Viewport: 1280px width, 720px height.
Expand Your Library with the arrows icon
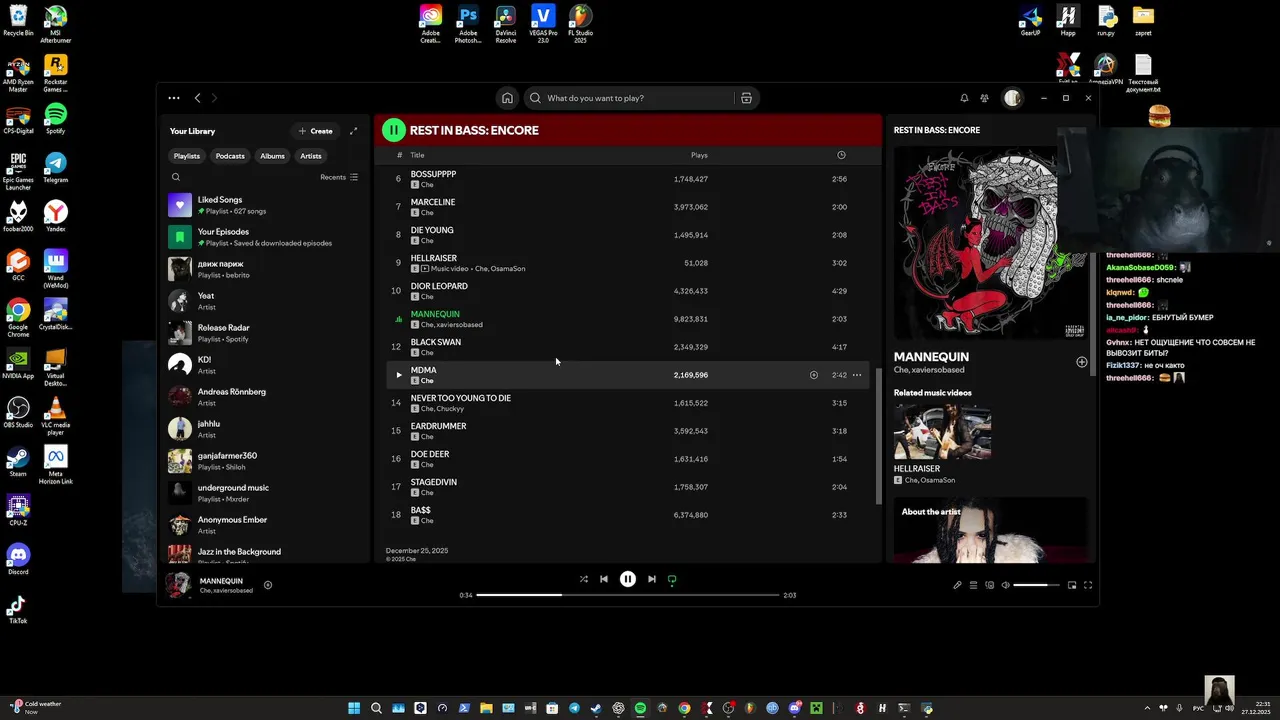[x=353, y=131]
